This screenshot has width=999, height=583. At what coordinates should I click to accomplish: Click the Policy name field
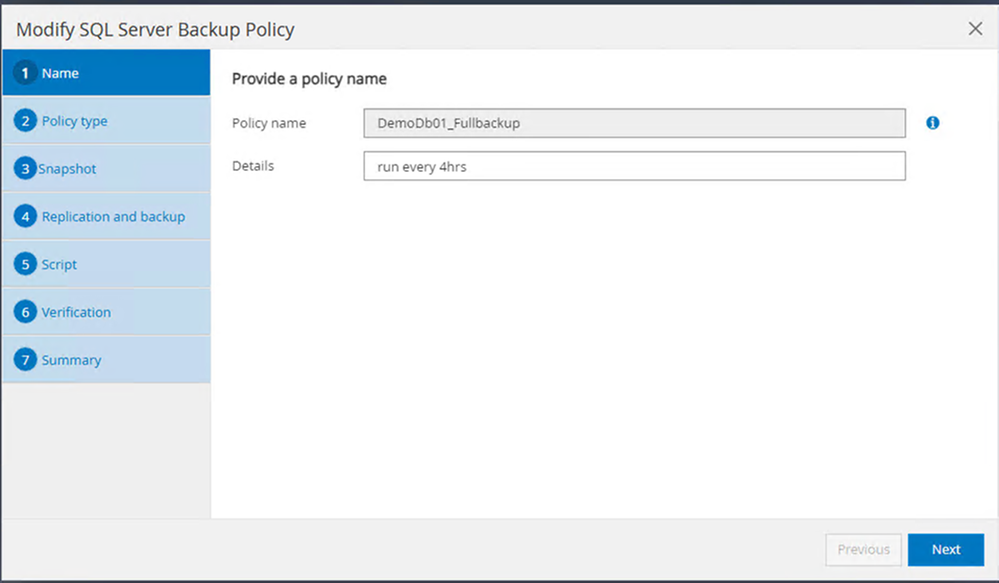click(x=634, y=123)
